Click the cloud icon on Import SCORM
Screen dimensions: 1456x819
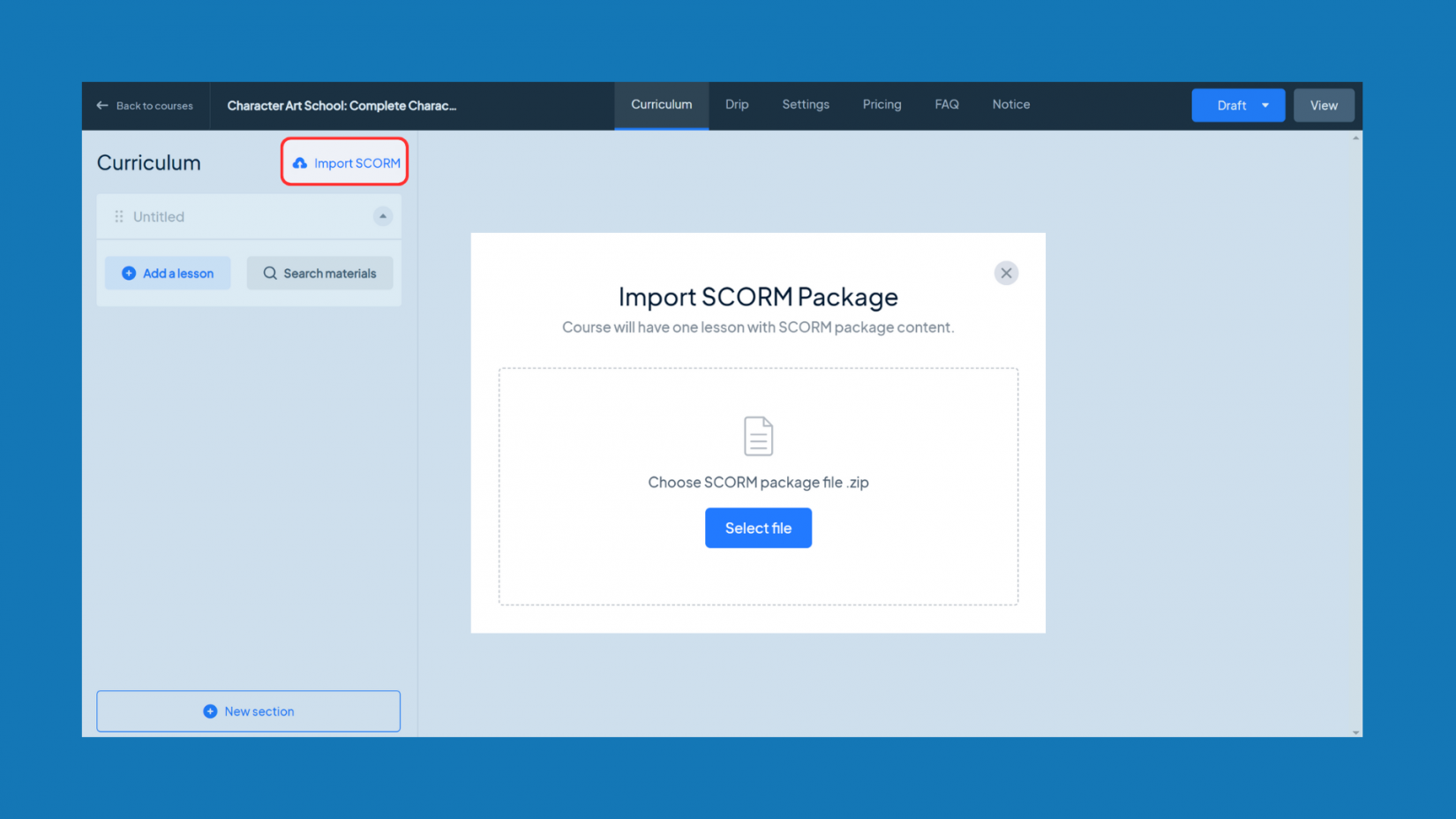pyautogui.click(x=301, y=162)
